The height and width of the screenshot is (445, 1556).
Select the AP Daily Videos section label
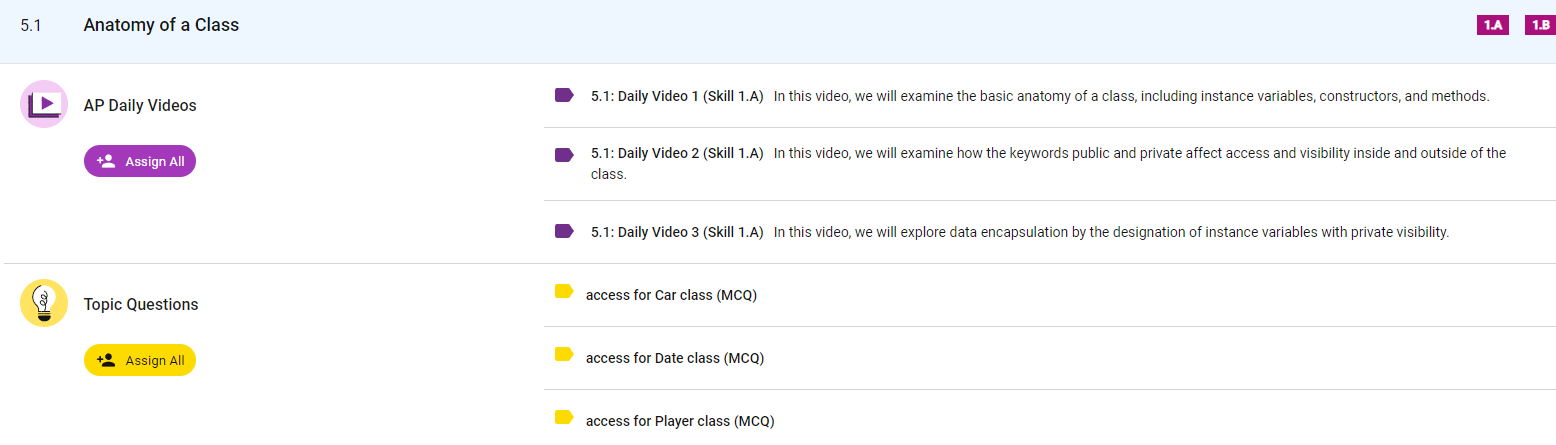point(140,105)
